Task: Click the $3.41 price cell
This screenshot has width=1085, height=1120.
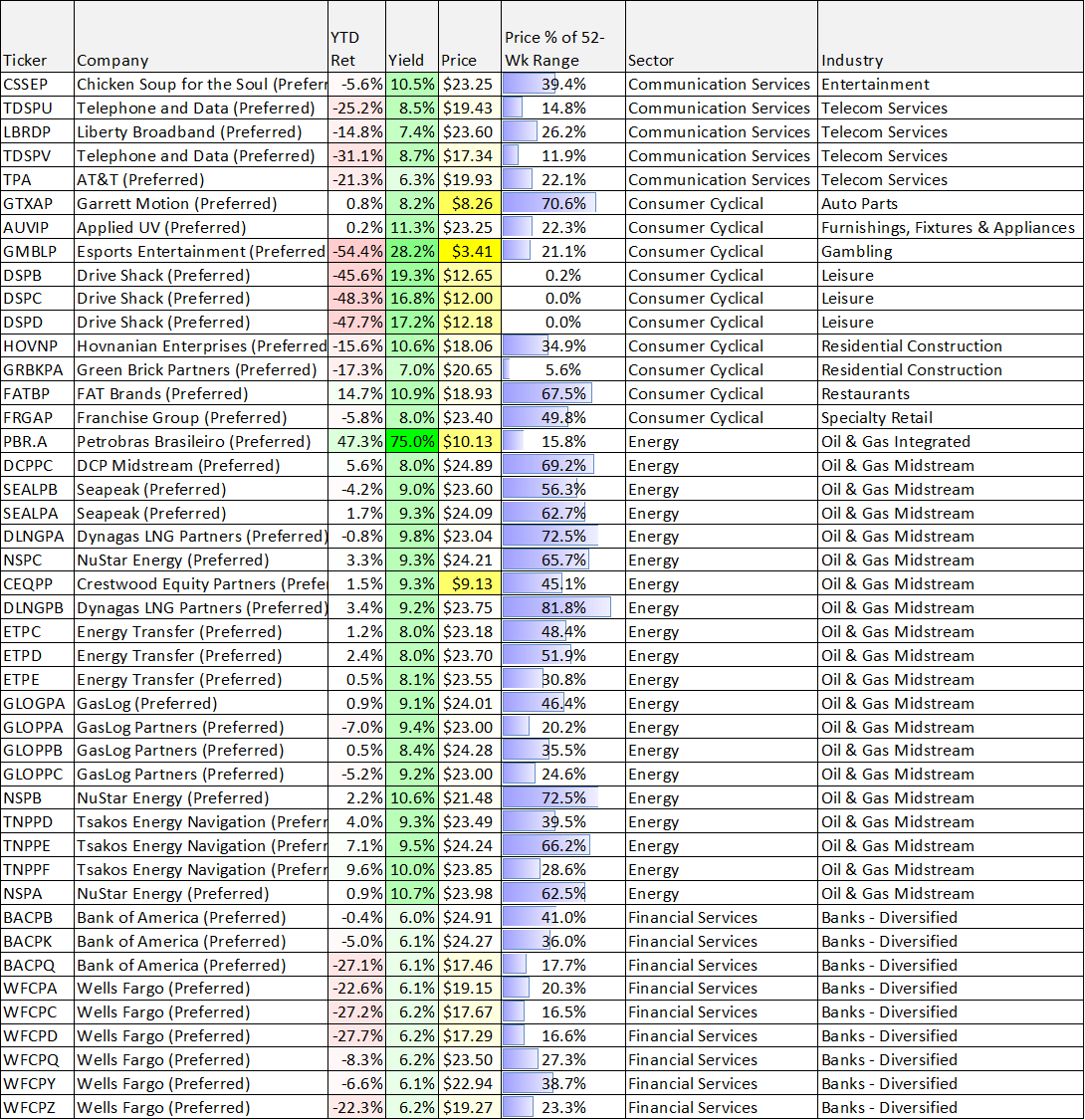Action: tap(470, 252)
